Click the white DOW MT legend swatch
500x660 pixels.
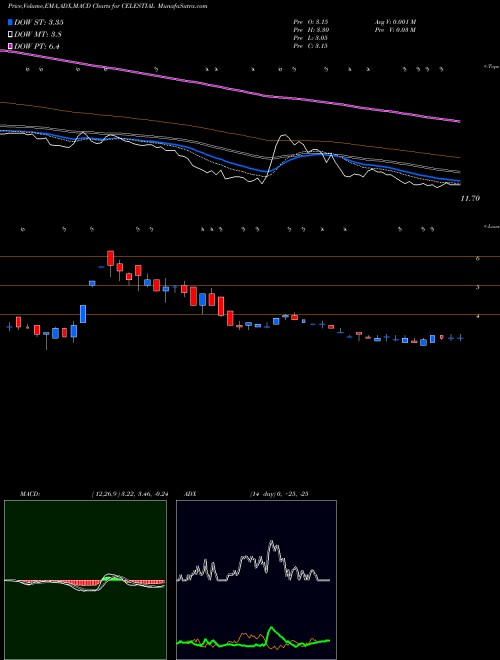coord(10,34)
